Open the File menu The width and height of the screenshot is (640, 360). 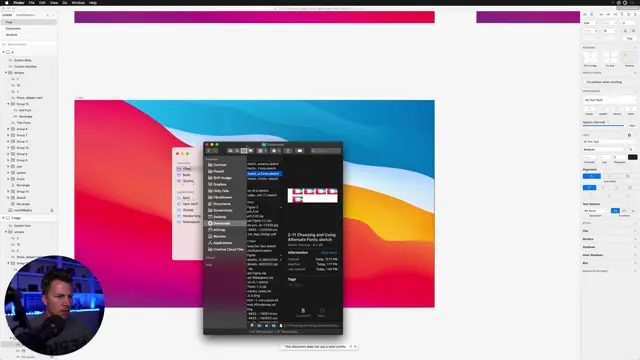coord(31,3)
